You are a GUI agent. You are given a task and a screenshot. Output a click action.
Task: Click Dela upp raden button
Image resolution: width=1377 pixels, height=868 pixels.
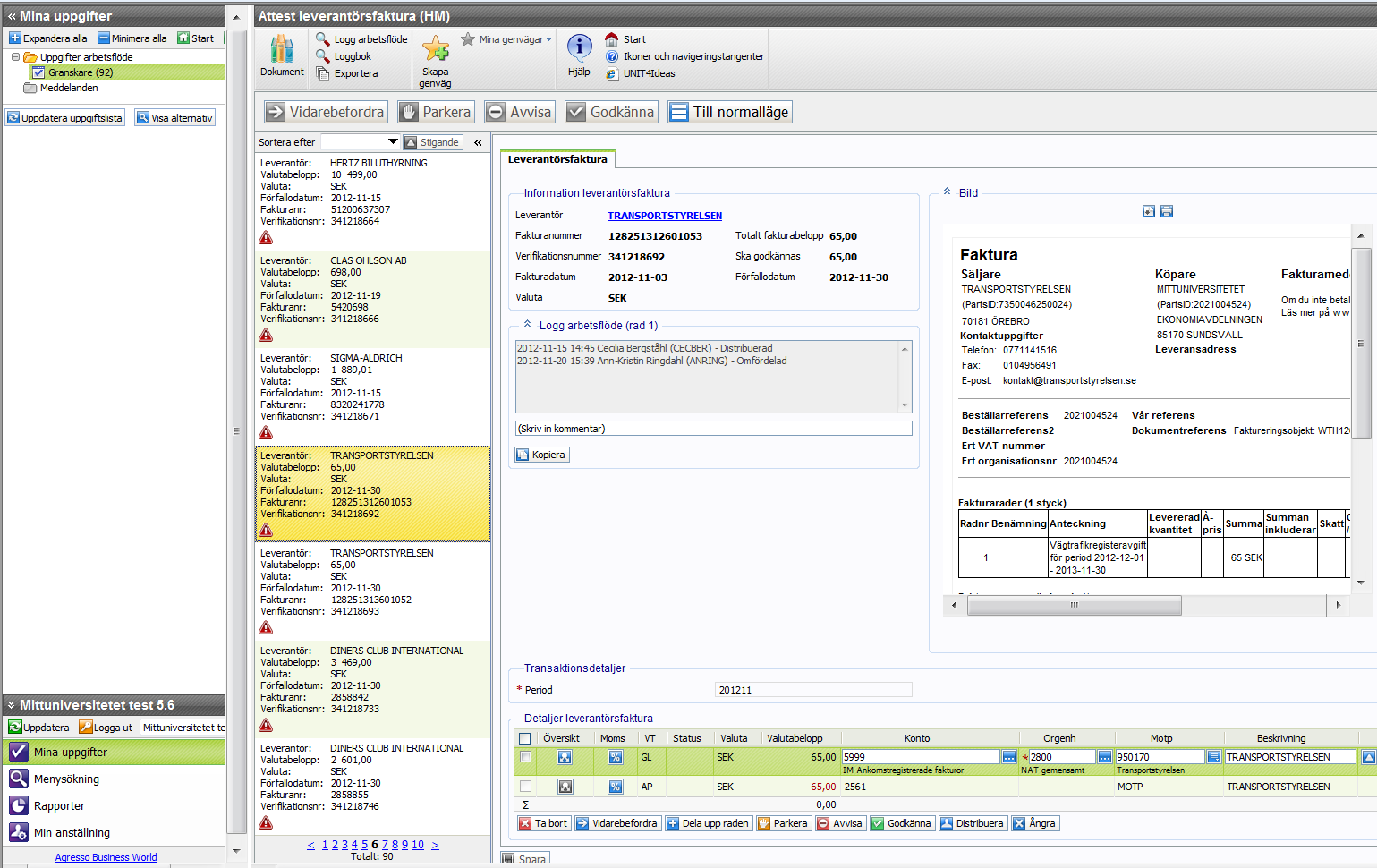708,823
